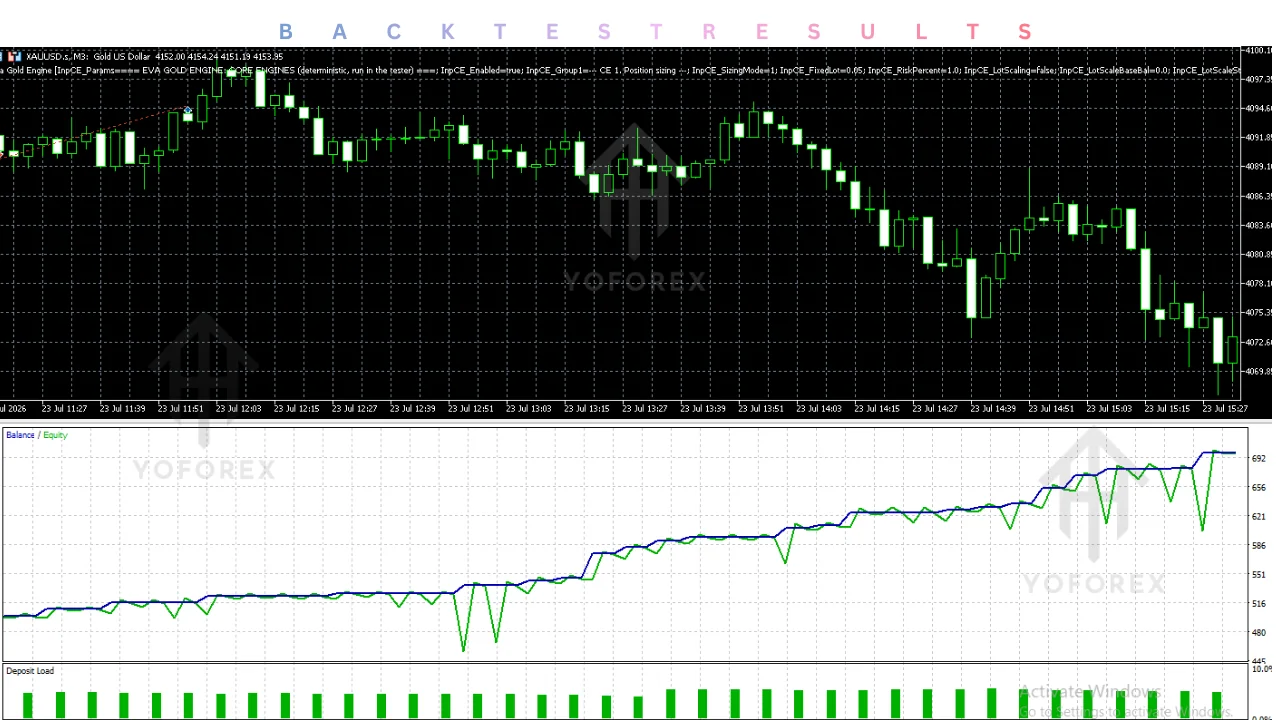Click the Deposit Load panel label
1280x720 pixels.
[x=30, y=671]
